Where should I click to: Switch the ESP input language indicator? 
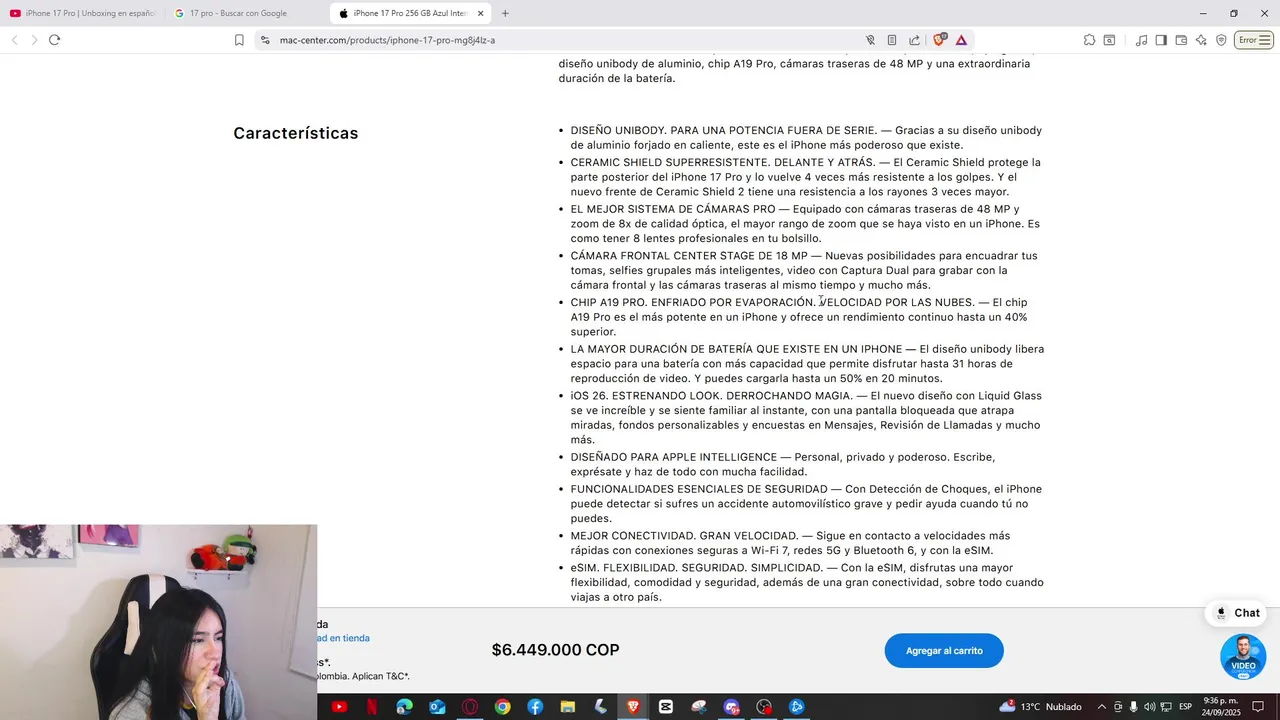pos(1185,707)
